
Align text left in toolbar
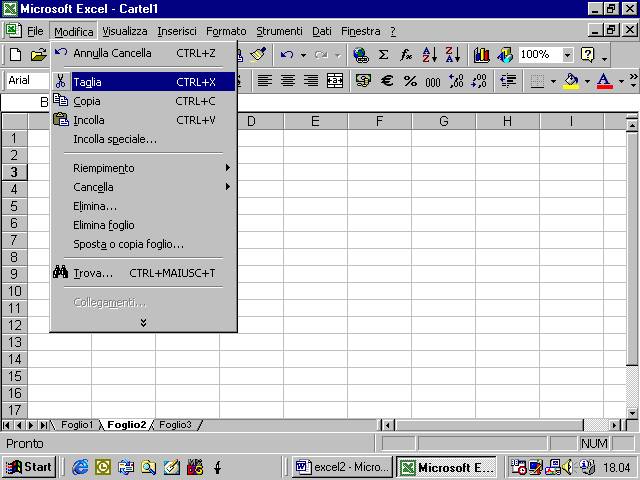pyautogui.click(x=264, y=80)
